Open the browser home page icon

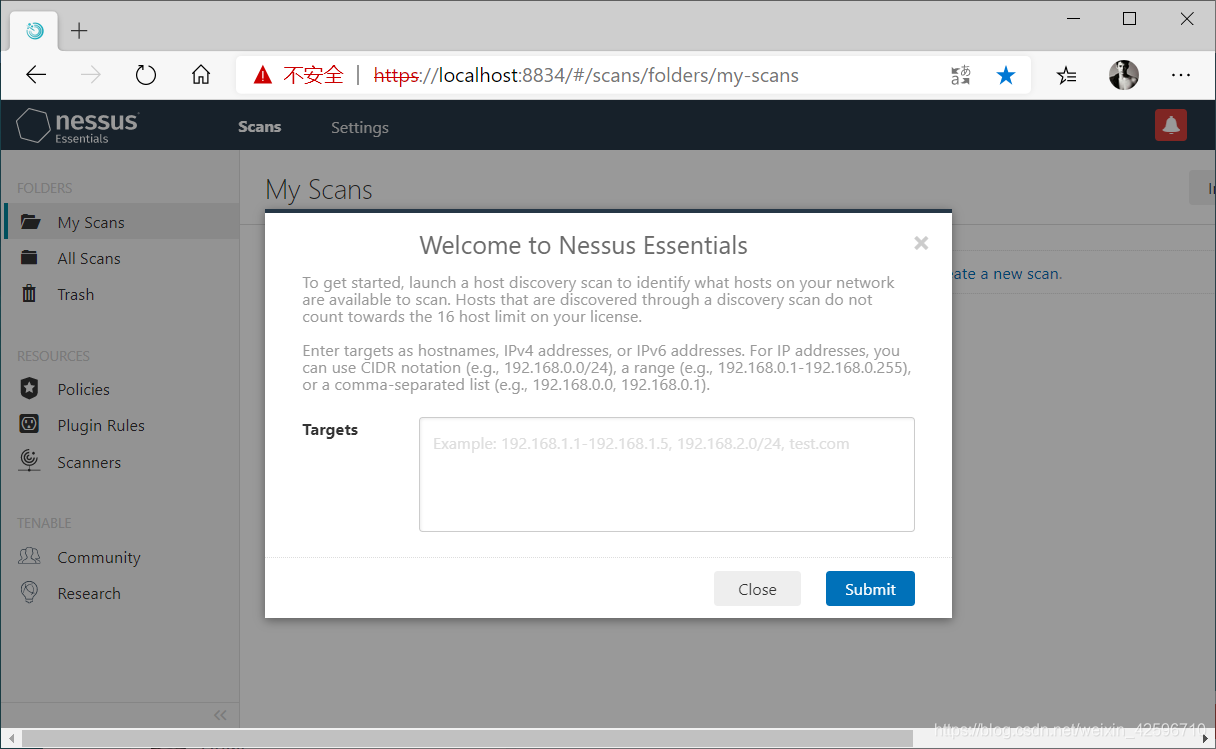point(201,75)
